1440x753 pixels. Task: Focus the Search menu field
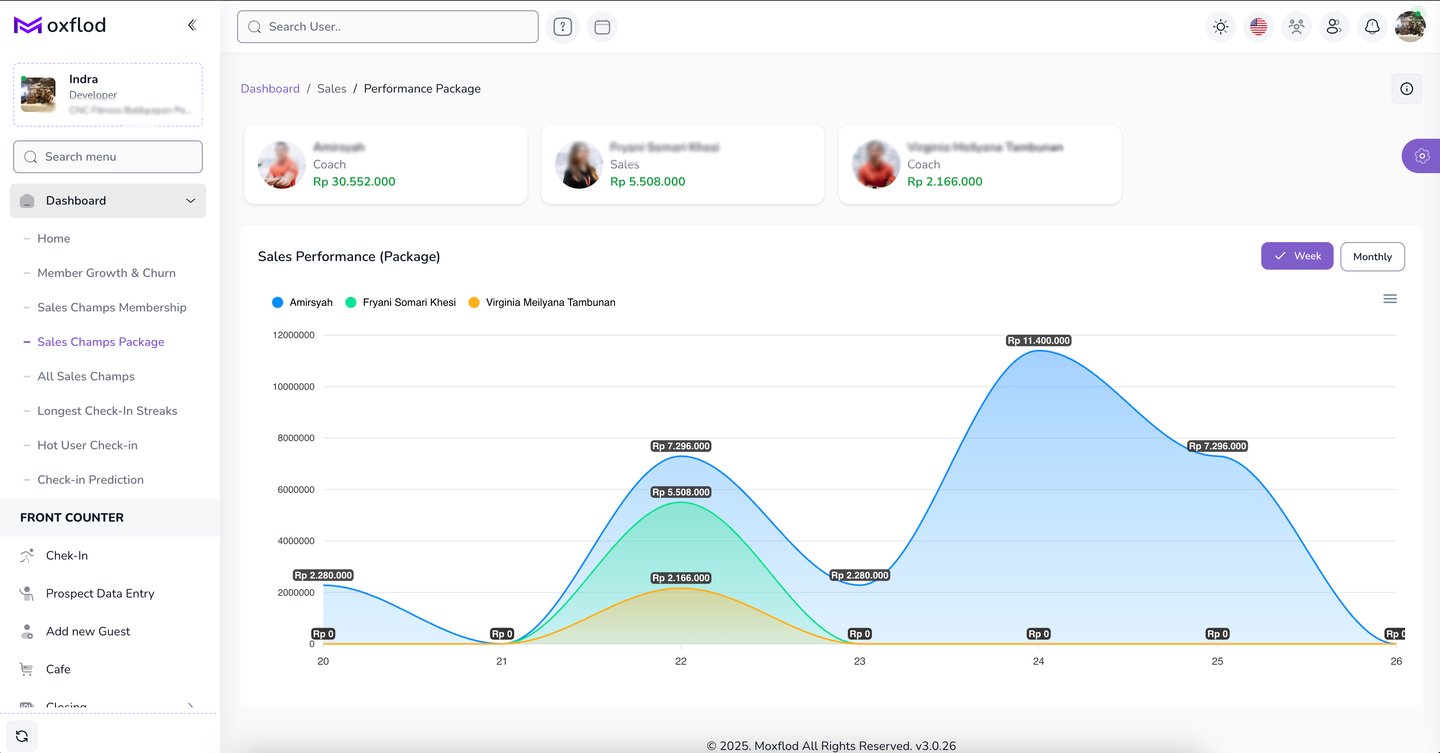[108, 157]
